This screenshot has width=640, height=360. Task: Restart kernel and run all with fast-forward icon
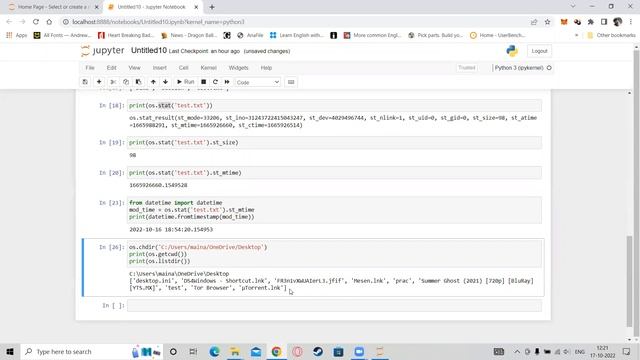coord(227,82)
